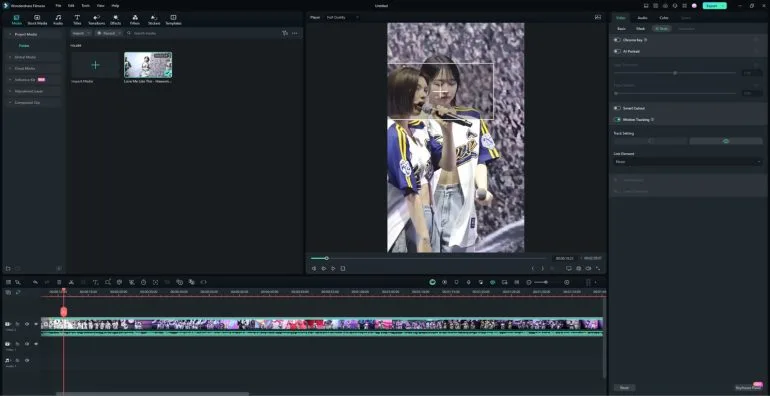770x396 pixels.
Task: Open the media panel more options menu
Action: click(x=295, y=33)
